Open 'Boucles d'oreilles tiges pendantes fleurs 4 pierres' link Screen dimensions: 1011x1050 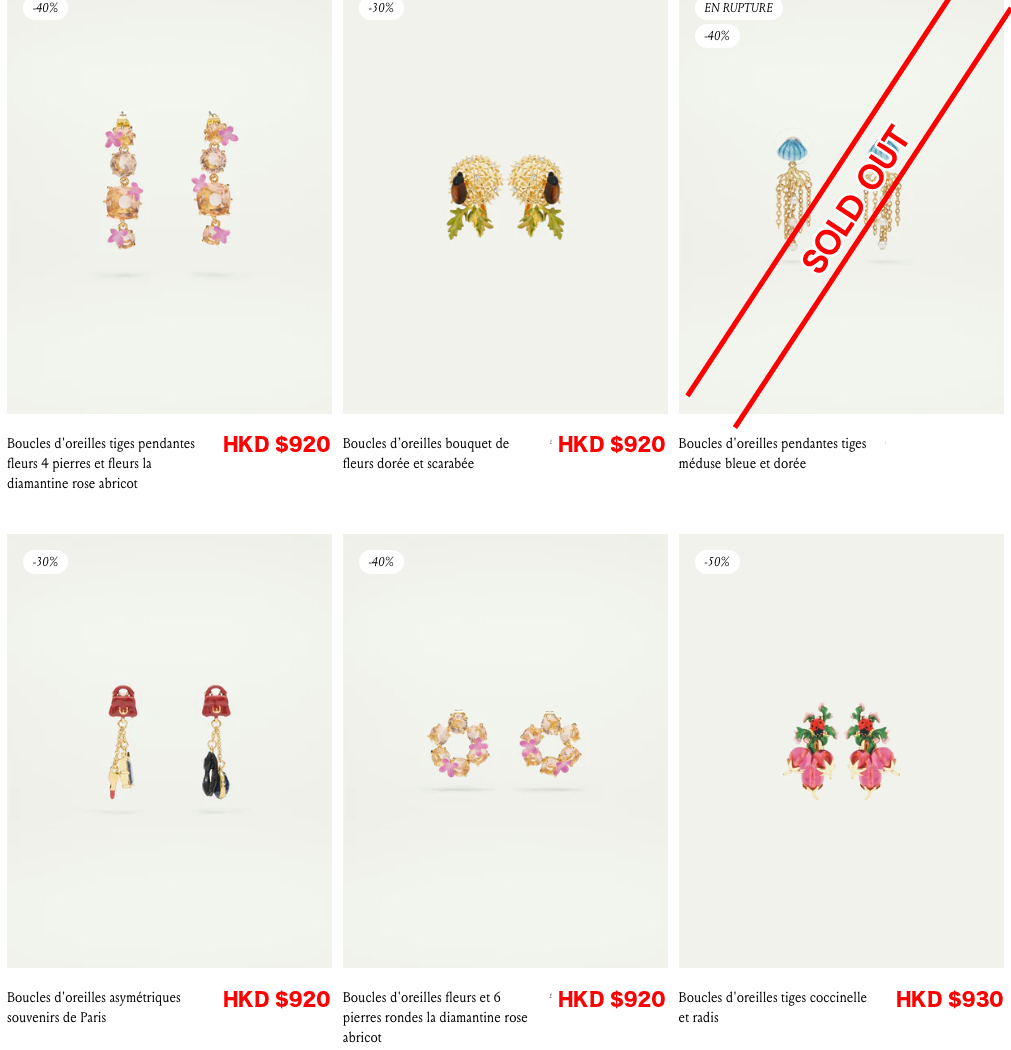(101, 463)
